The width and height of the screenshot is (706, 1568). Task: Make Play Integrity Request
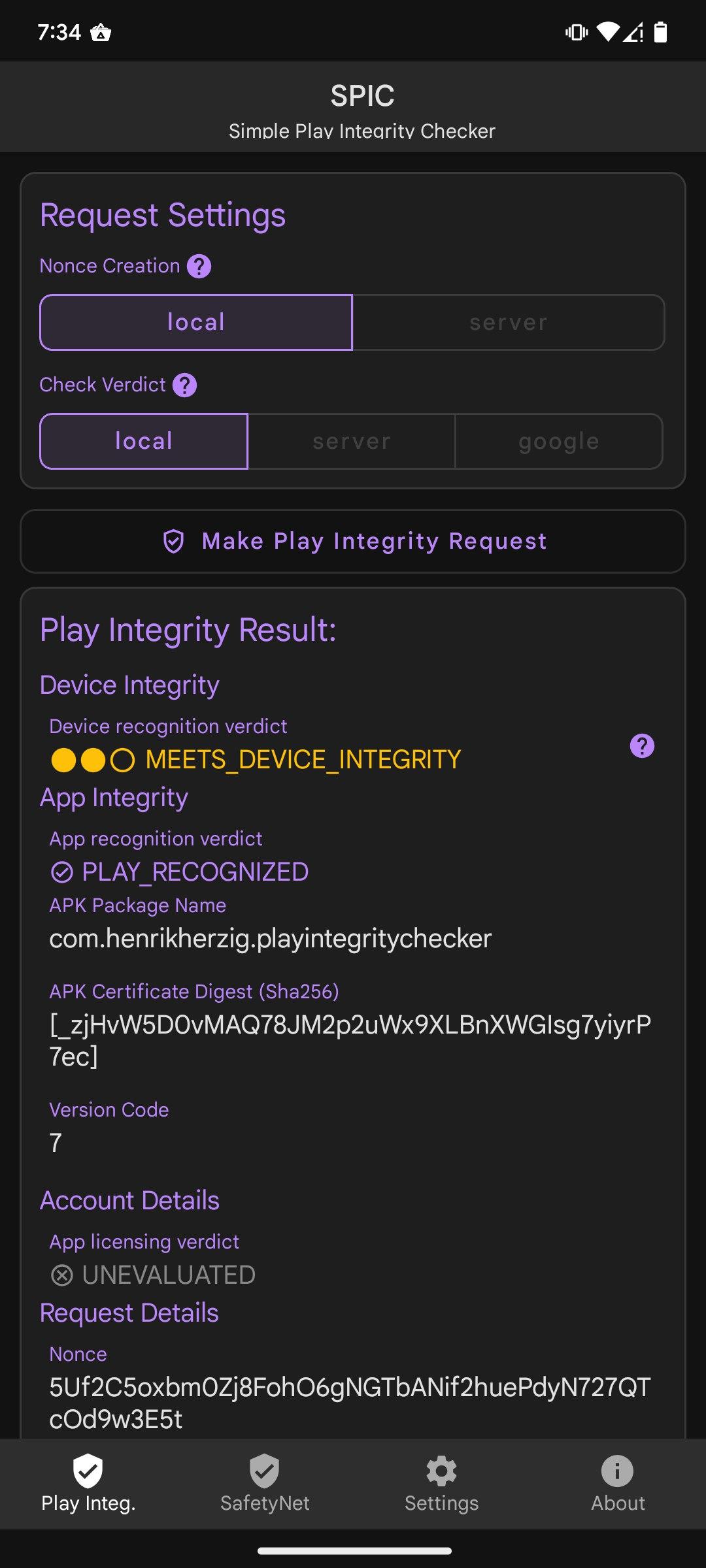(353, 542)
